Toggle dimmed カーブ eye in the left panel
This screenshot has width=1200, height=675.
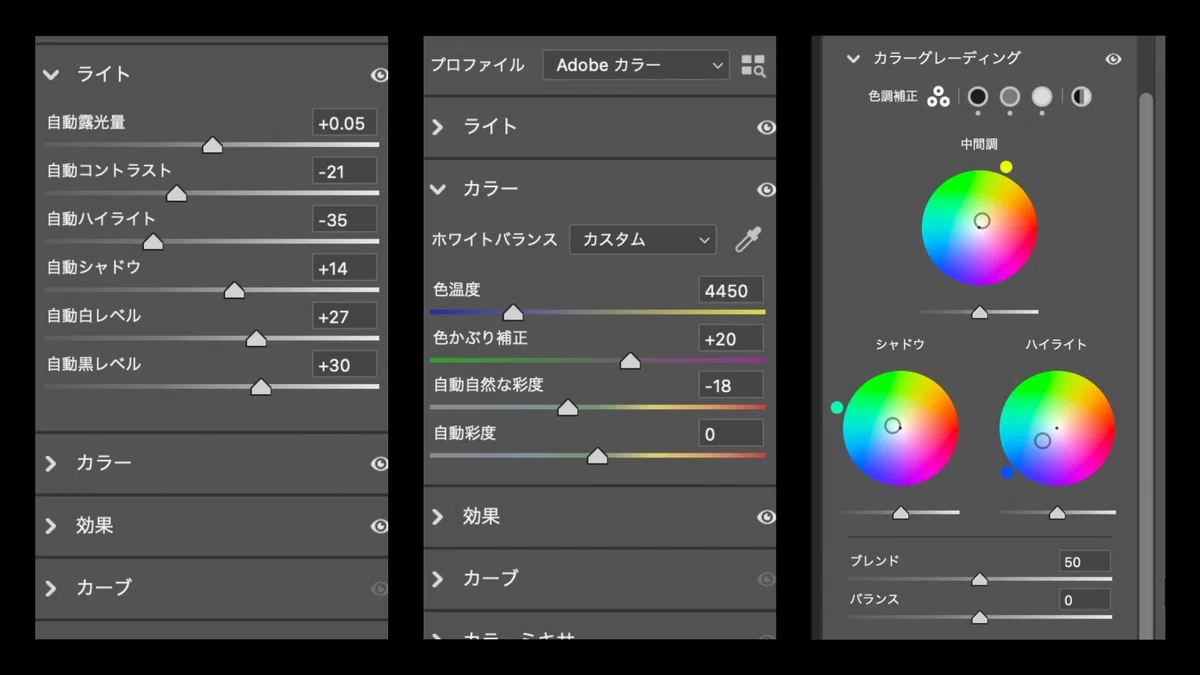(x=379, y=589)
